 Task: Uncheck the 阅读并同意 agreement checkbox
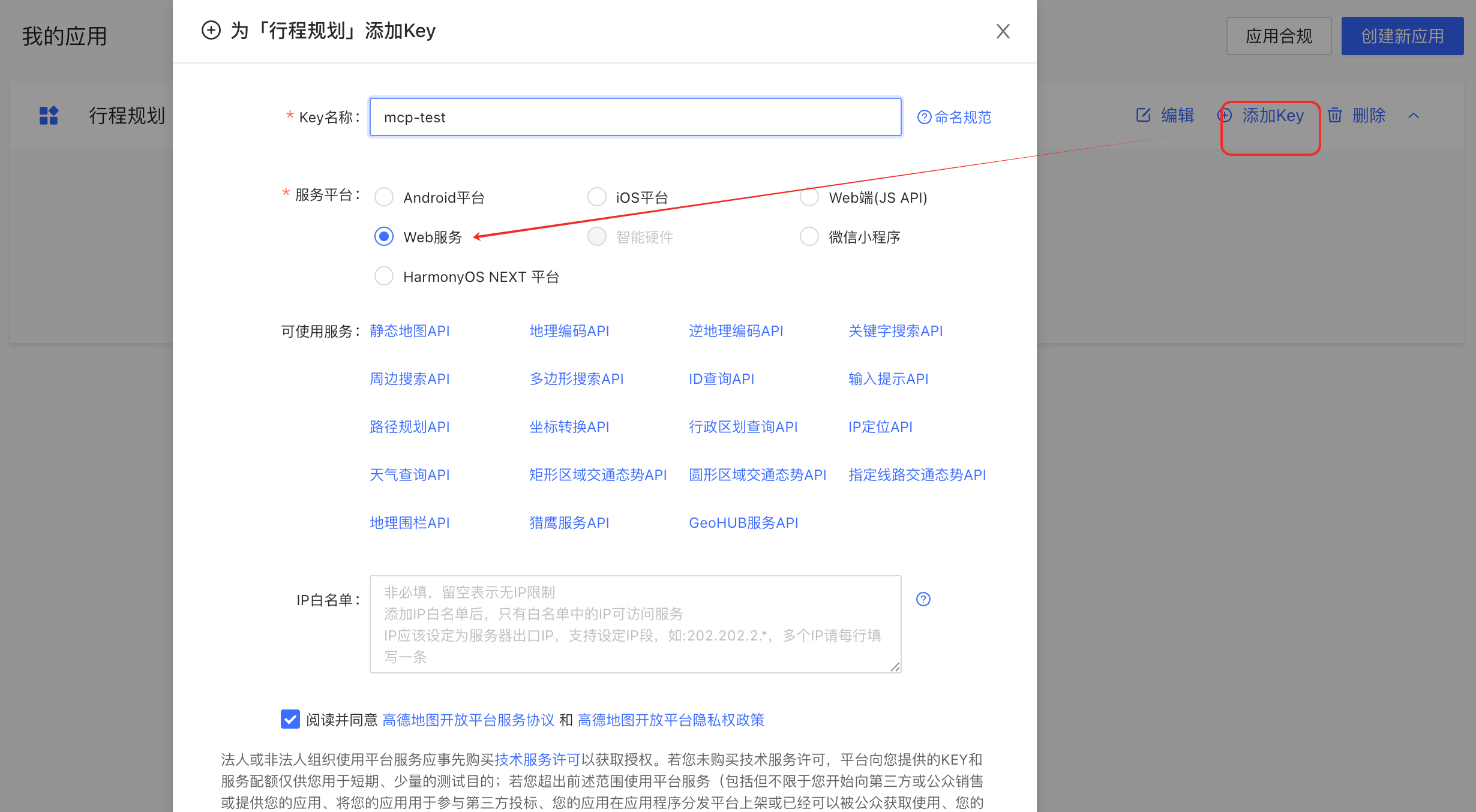click(290, 719)
